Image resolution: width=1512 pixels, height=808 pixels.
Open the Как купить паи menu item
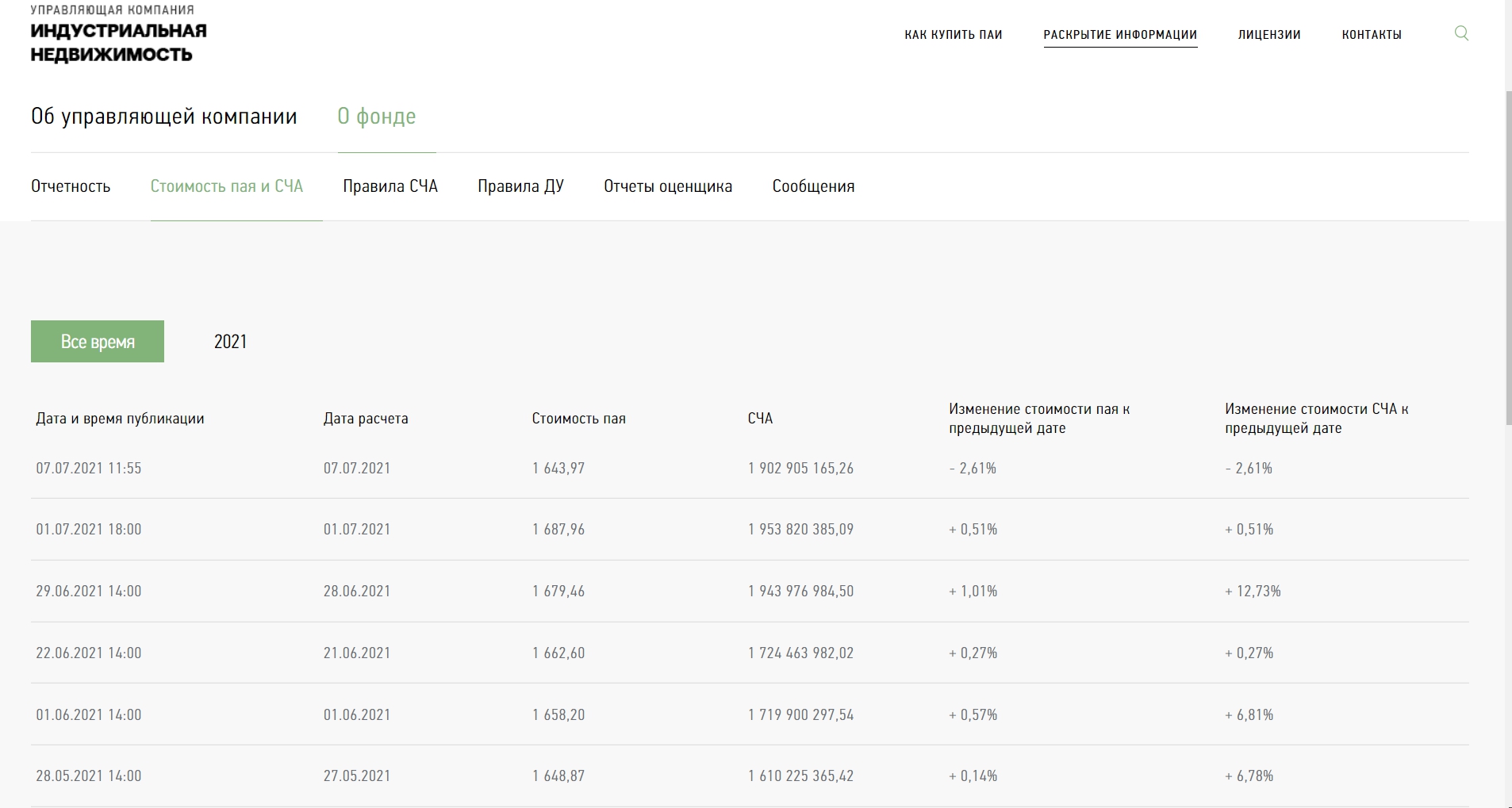click(x=953, y=35)
